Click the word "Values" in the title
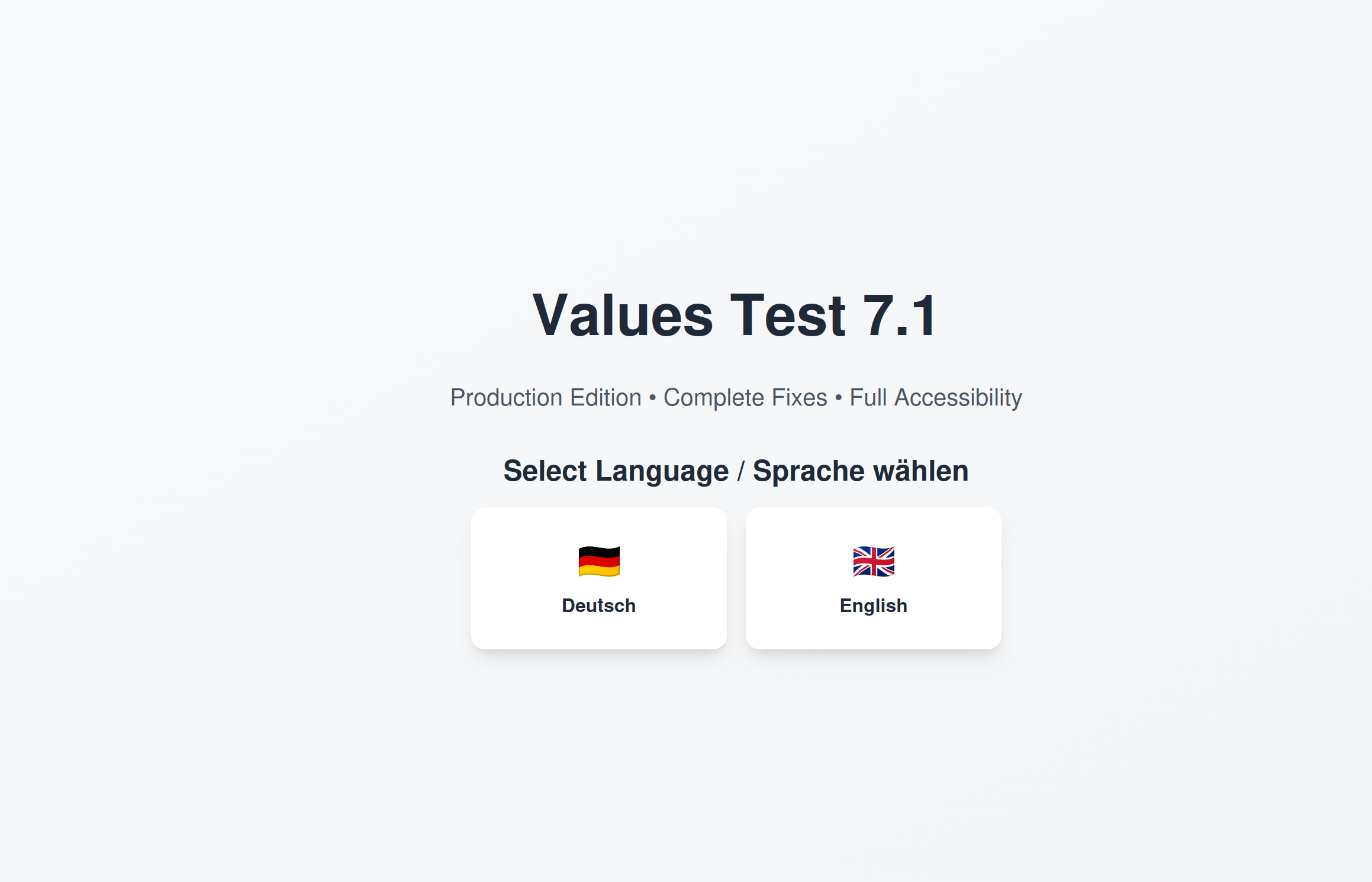The width and height of the screenshot is (1372, 882). pos(623,316)
